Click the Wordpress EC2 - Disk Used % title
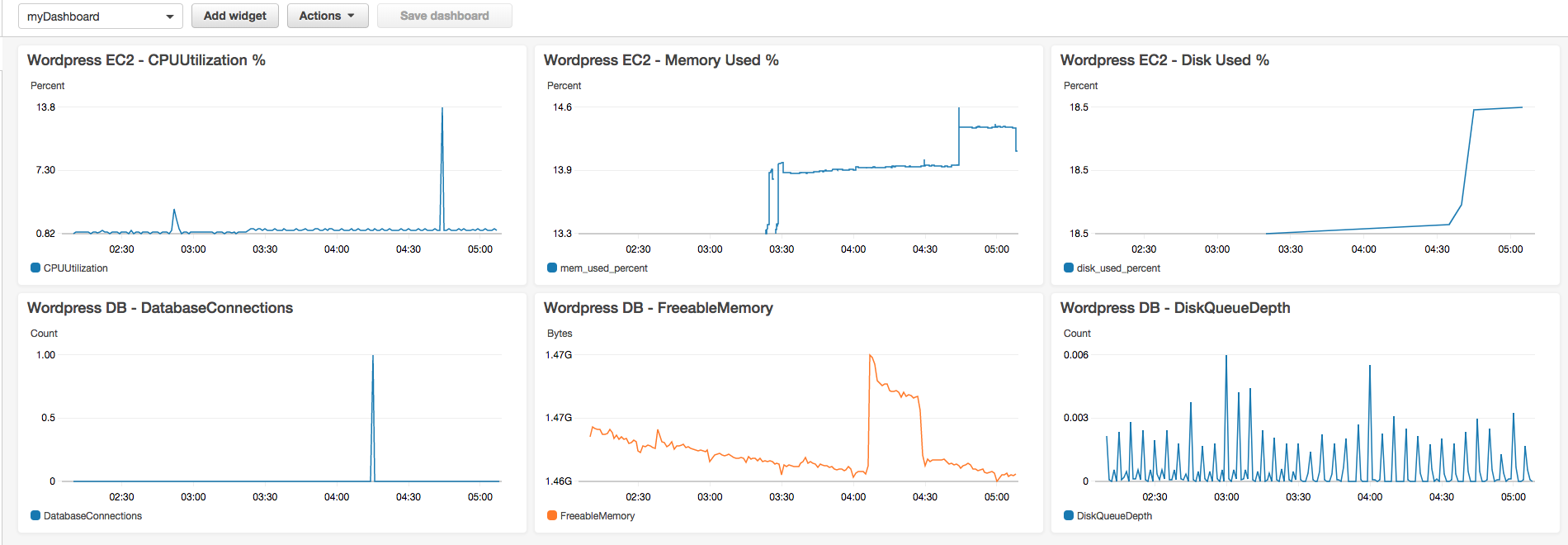Image resolution: width=1568 pixels, height=545 pixels. [x=1164, y=60]
